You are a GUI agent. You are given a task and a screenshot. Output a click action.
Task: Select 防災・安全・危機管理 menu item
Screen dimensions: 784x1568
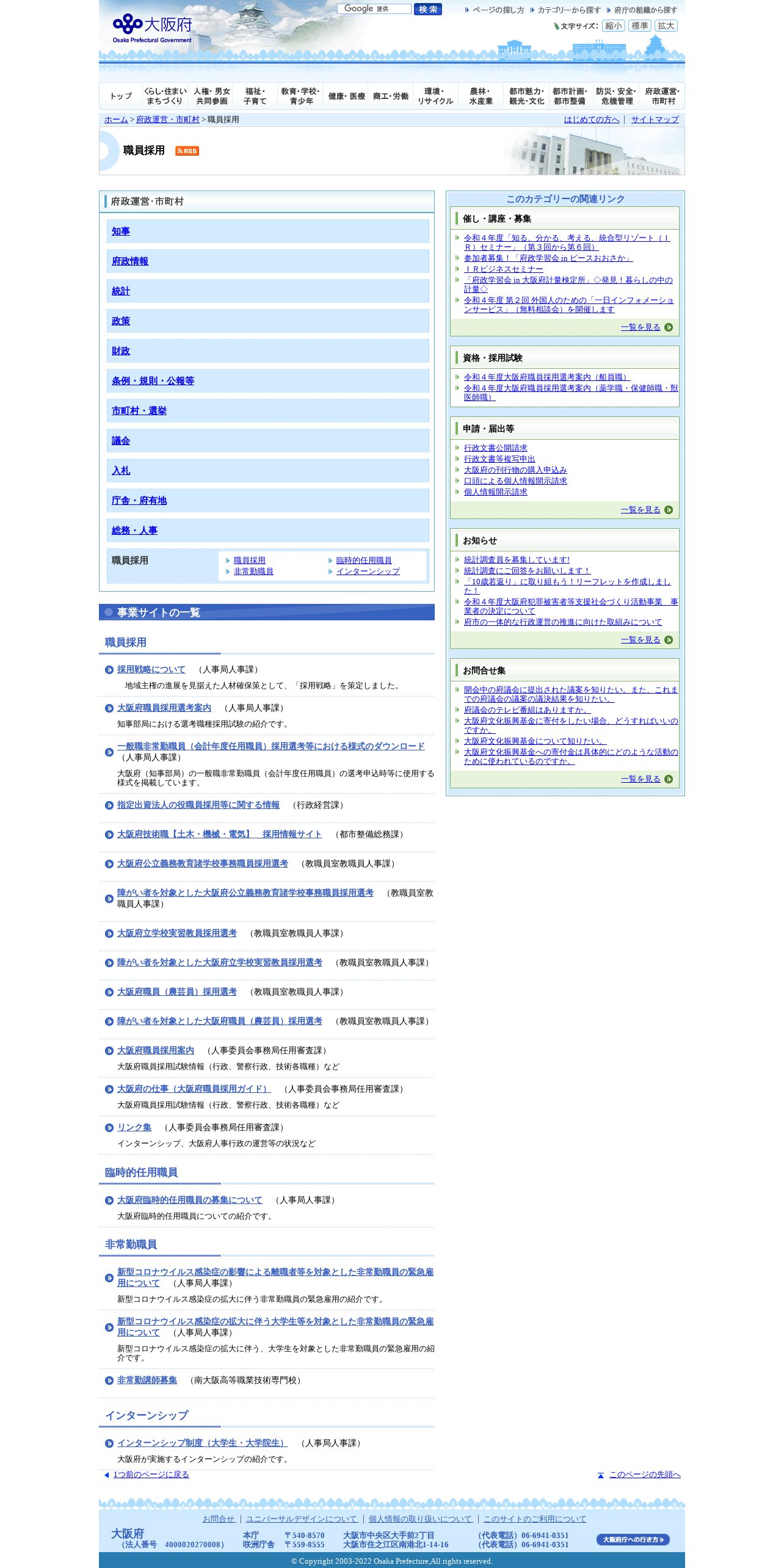coord(617,96)
